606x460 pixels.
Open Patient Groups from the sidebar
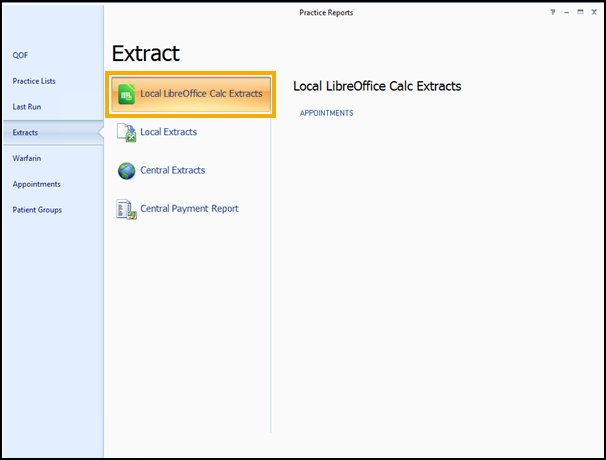(x=37, y=210)
